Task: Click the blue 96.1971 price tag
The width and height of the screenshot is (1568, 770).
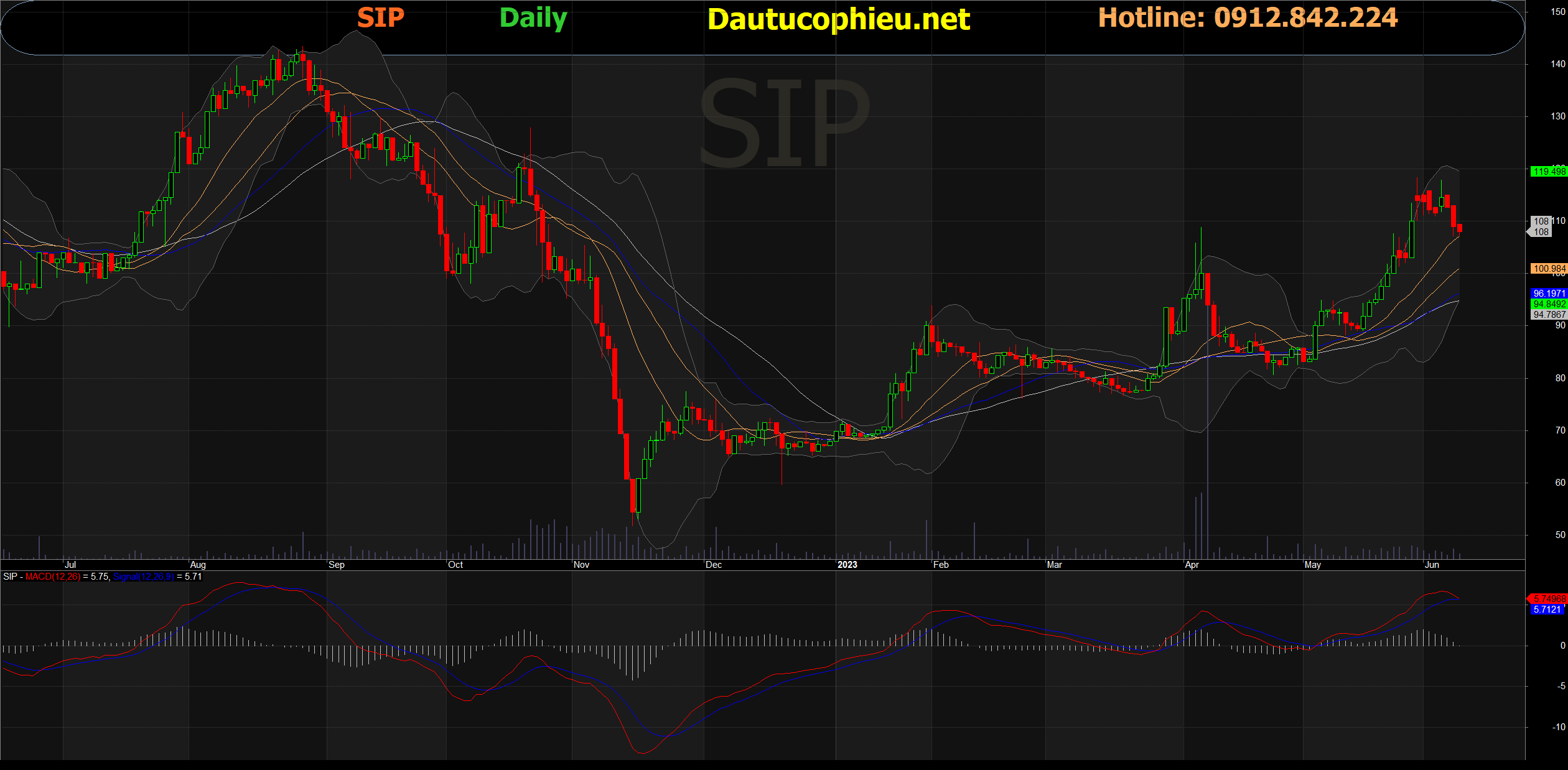Action: 1548,294
